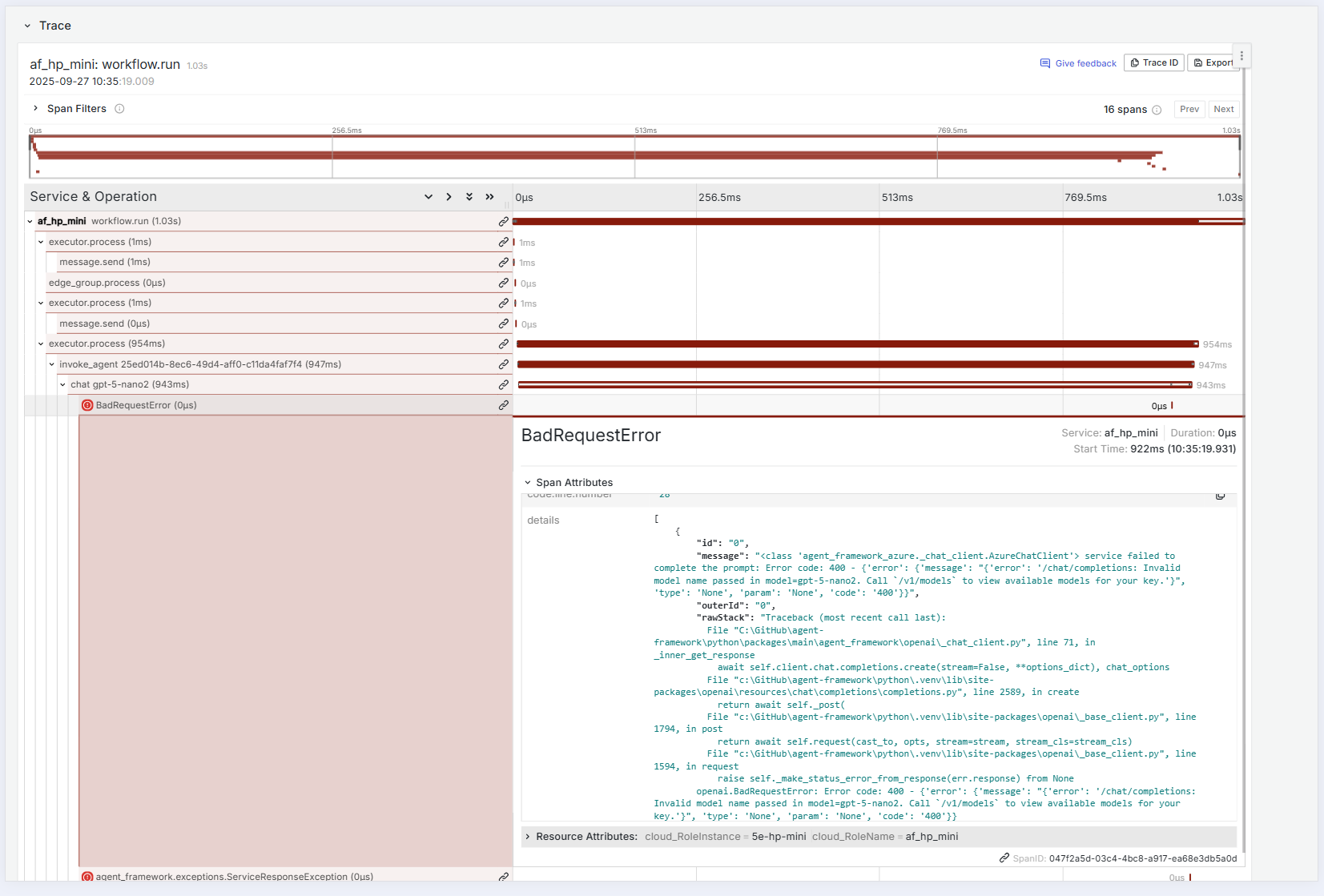Viewport: 1324px width, 896px height.
Task: Collapse the executor.process (954ms) span
Action: (42, 344)
